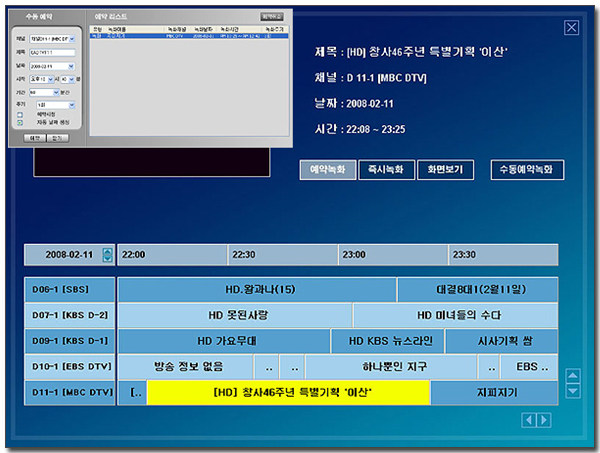This screenshot has height=453, width=600.
Task: Open 수동예약녹화 manual reservation
Action: [x=527, y=169]
